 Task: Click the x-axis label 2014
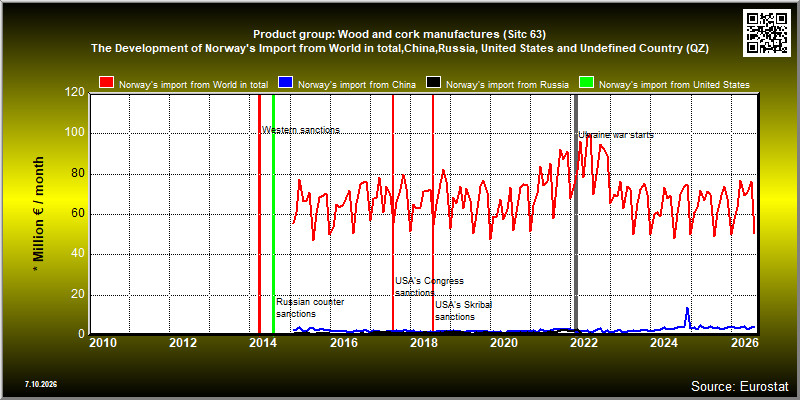pos(263,342)
